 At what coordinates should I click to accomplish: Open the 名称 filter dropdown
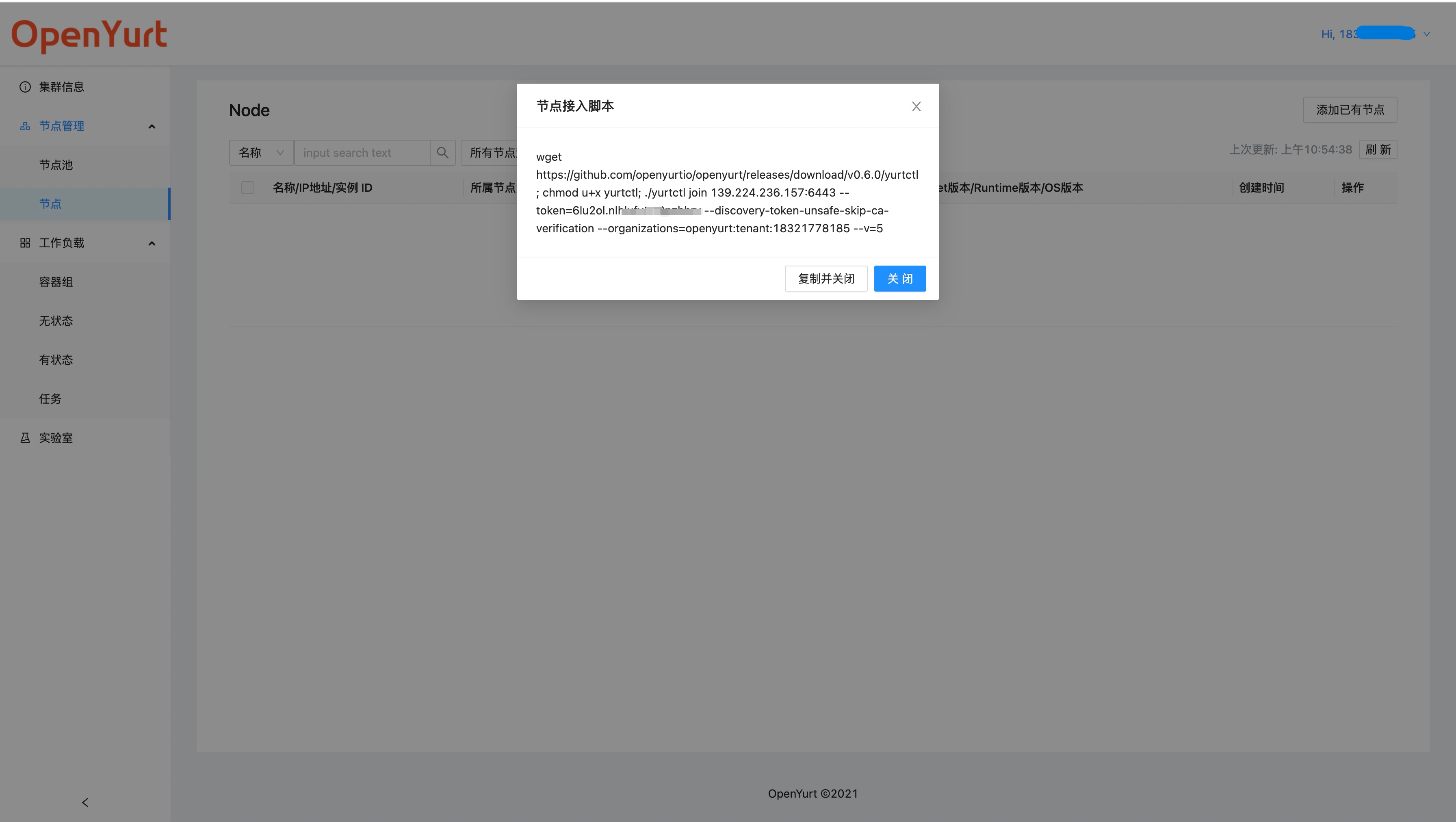pyautogui.click(x=261, y=153)
